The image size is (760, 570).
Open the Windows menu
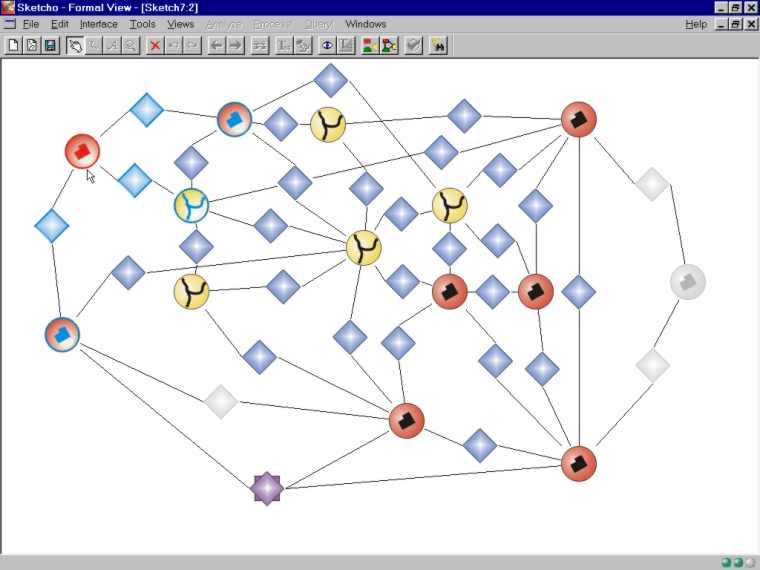tap(365, 24)
